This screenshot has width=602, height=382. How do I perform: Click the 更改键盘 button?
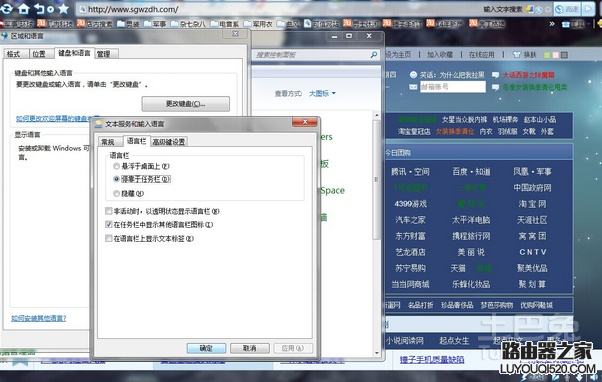click(x=185, y=104)
